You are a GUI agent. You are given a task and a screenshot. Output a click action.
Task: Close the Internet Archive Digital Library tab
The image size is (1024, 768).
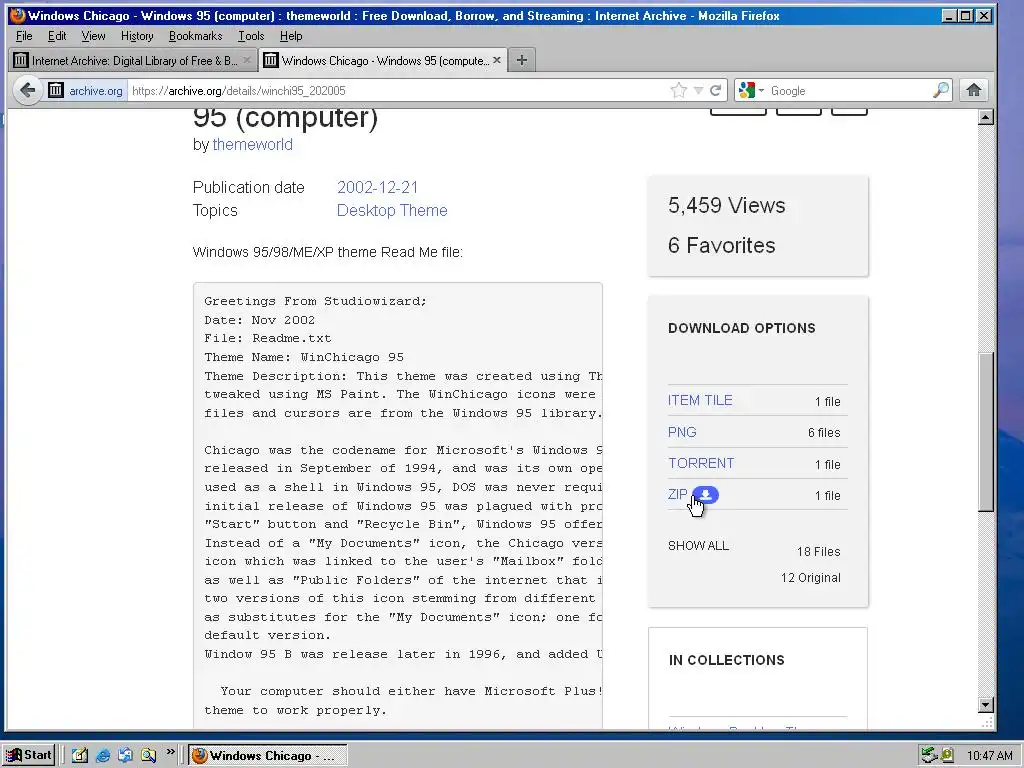click(x=246, y=60)
